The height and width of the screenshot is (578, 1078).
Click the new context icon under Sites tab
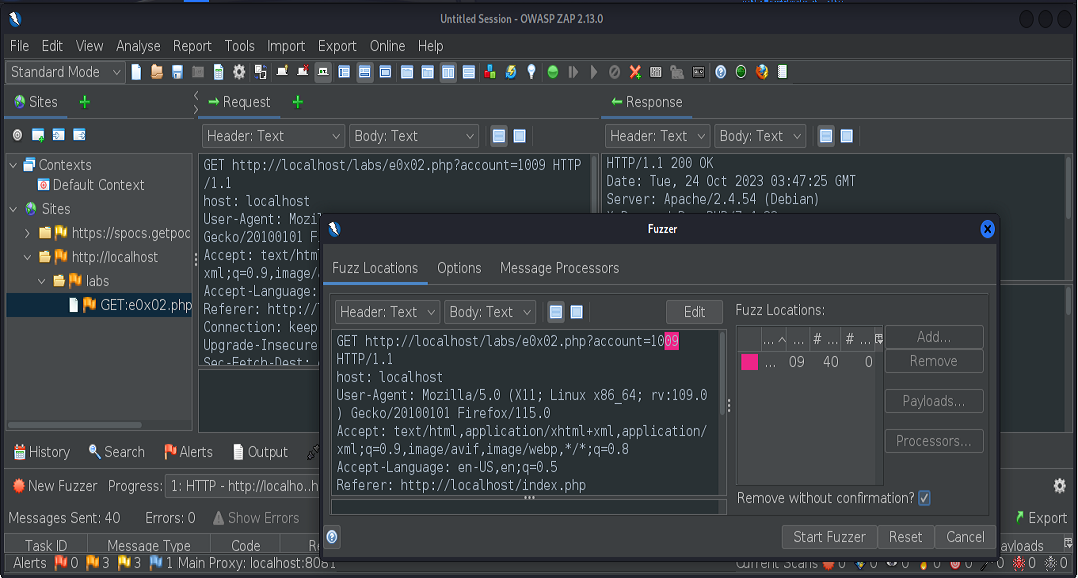click(x=38, y=135)
